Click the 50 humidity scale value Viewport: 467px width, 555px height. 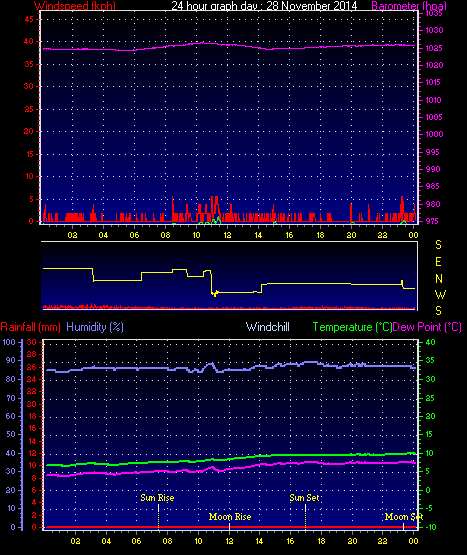11,434
